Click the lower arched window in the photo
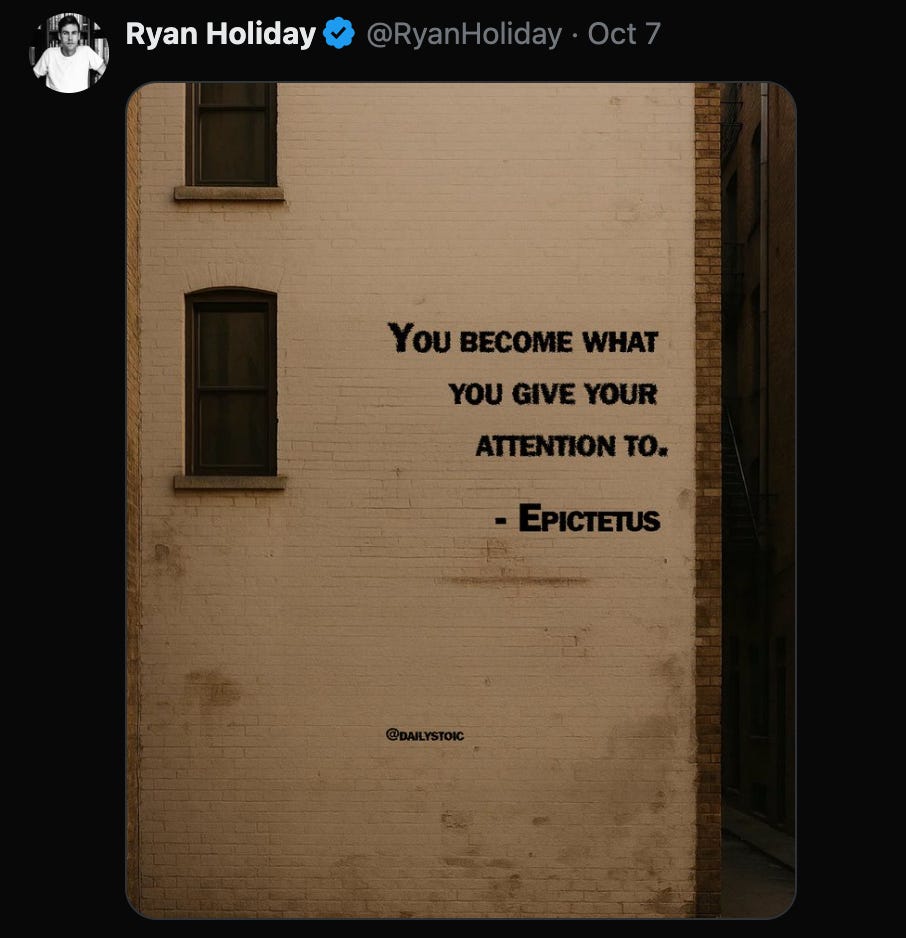This screenshot has height=938, width=906. [231, 382]
